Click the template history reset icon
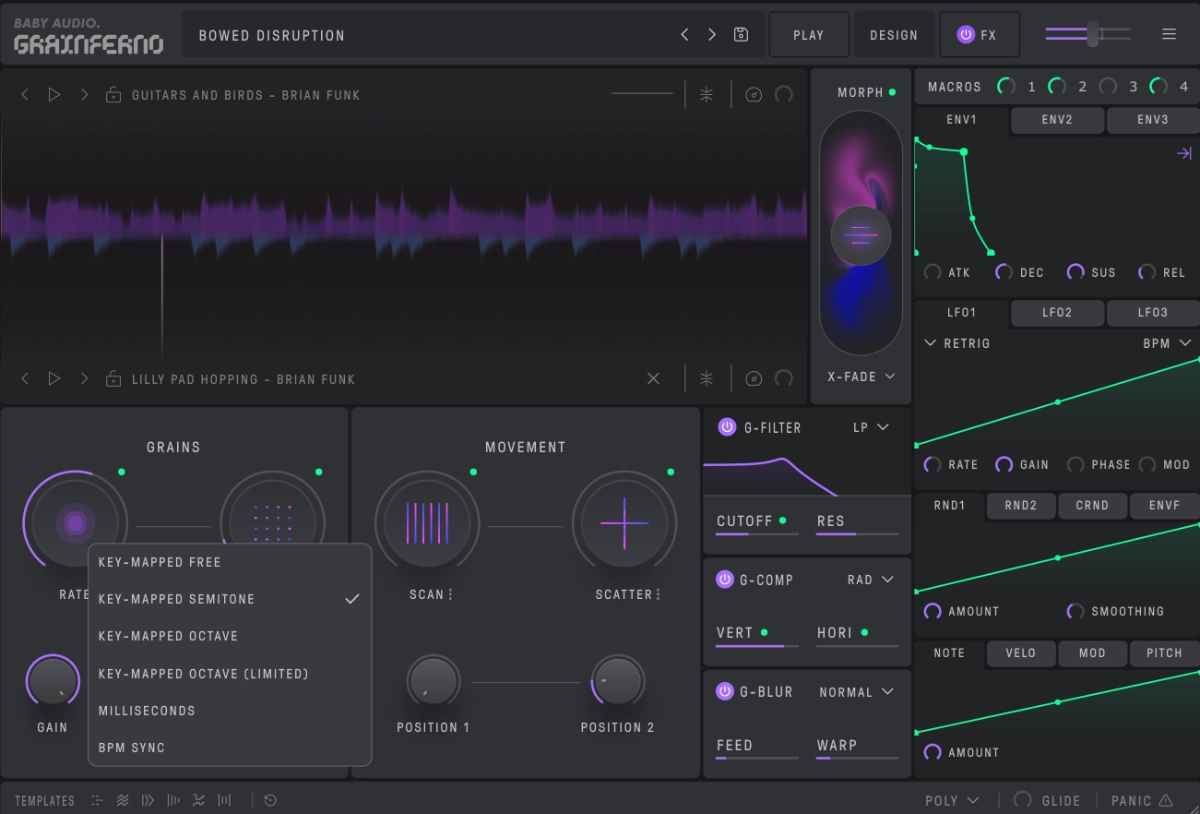Viewport: 1200px width, 814px height. (x=270, y=800)
